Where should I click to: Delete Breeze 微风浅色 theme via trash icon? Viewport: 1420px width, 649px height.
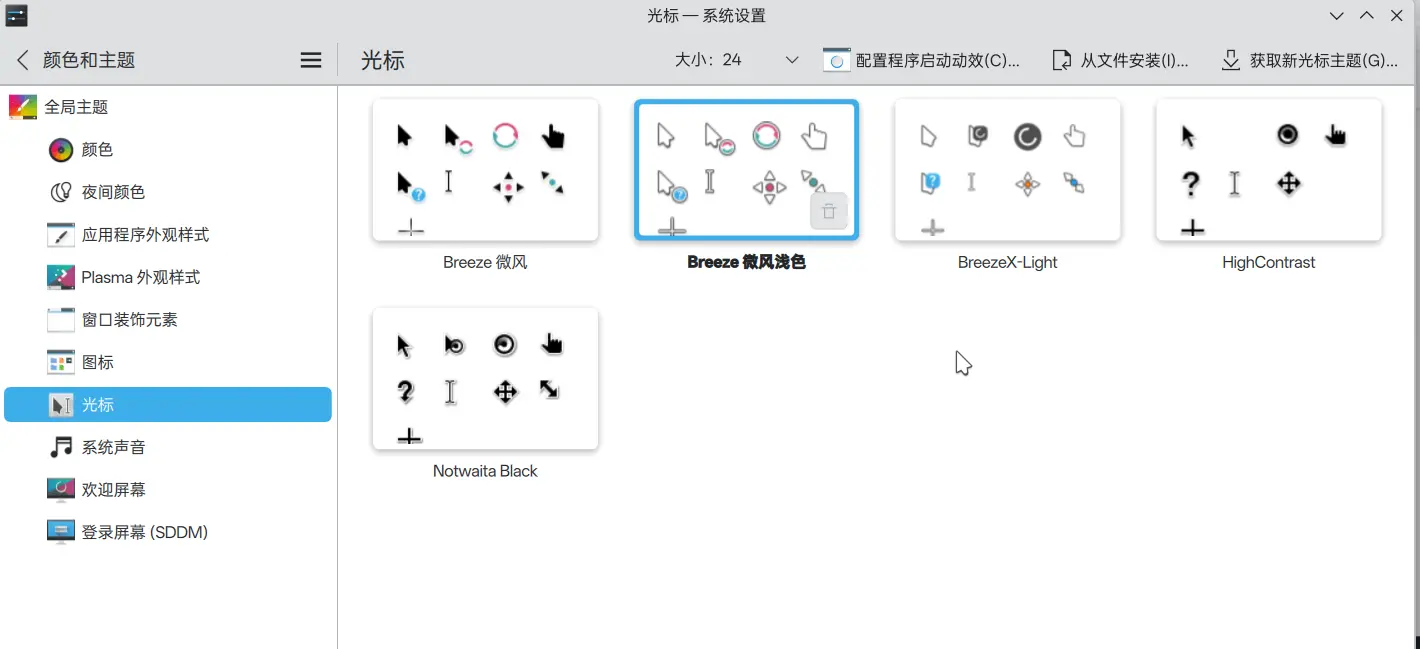[x=829, y=211]
